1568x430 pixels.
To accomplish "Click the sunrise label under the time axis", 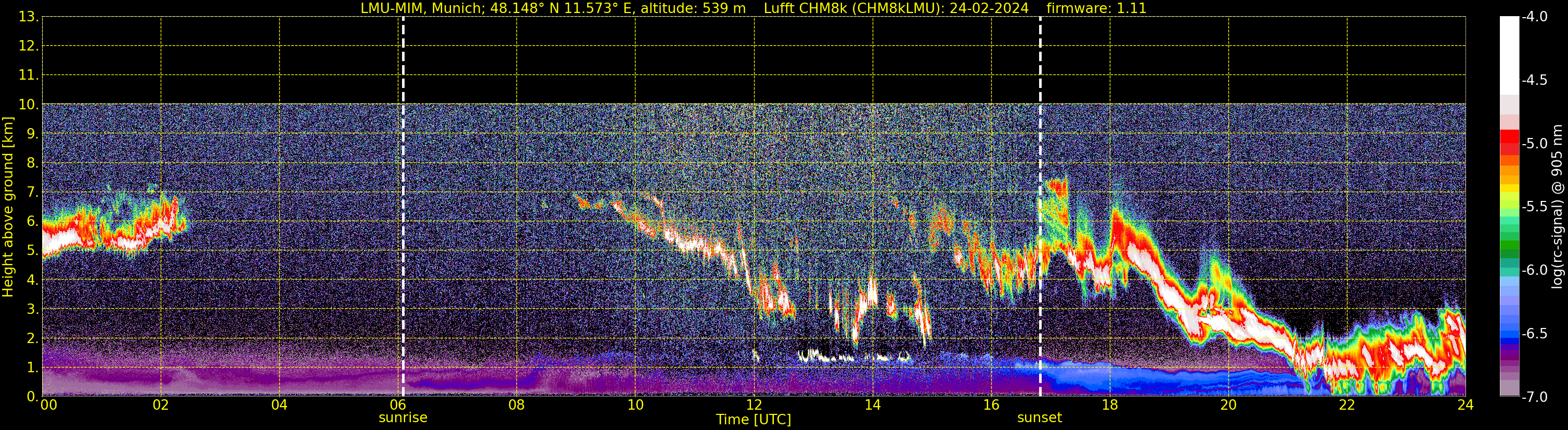I will (x=403, y=418).
